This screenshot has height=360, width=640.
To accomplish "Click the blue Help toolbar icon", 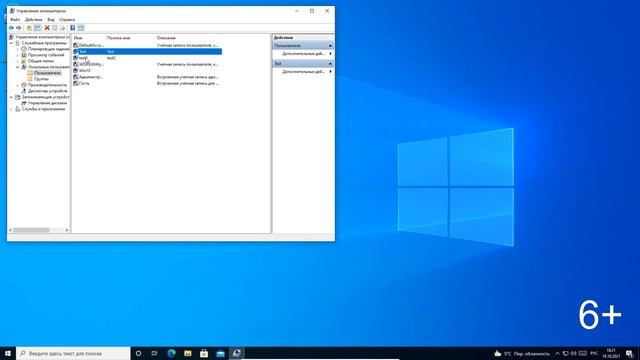I will pos(73,28).
